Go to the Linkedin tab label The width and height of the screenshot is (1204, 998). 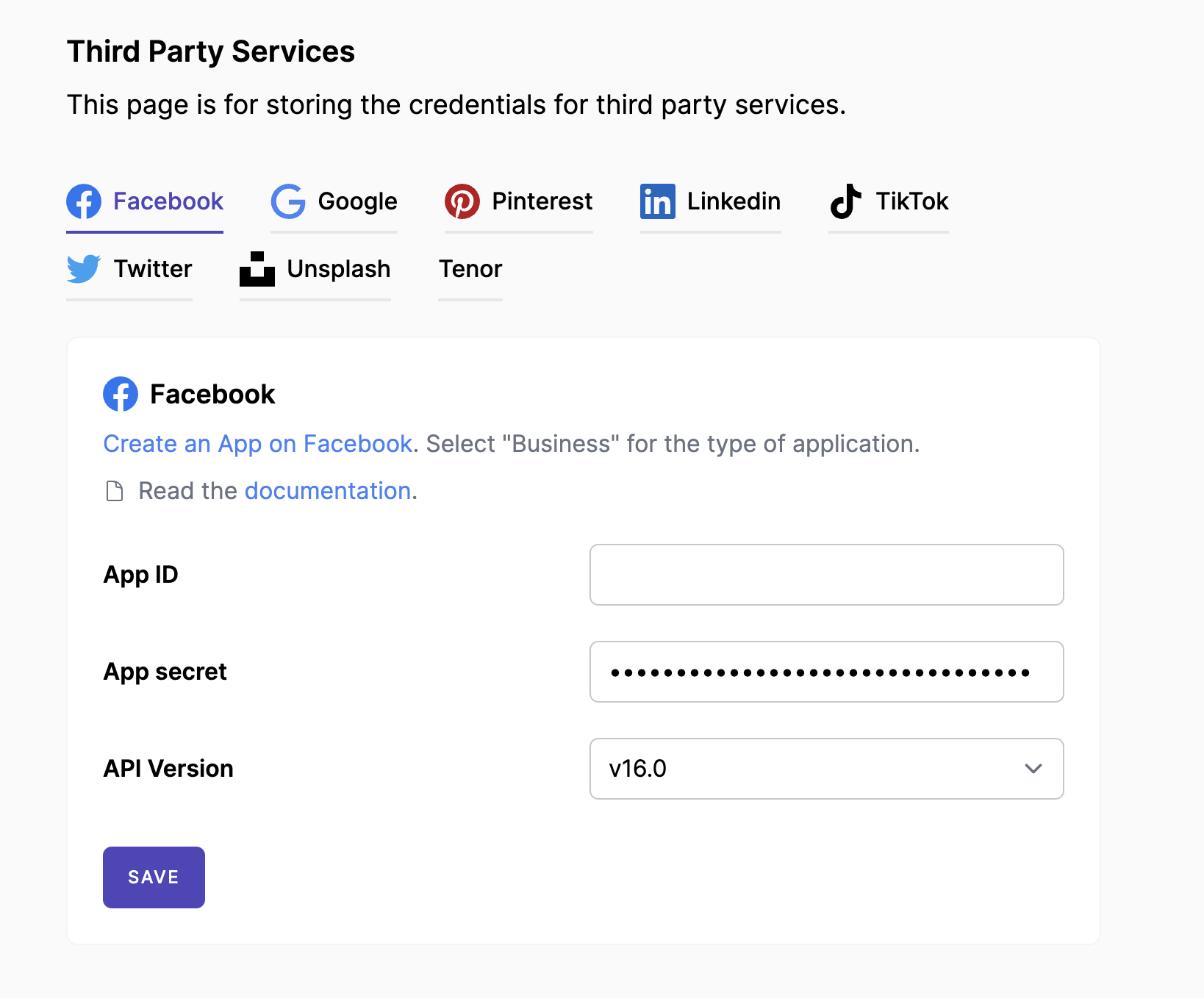tap(734, 201)
